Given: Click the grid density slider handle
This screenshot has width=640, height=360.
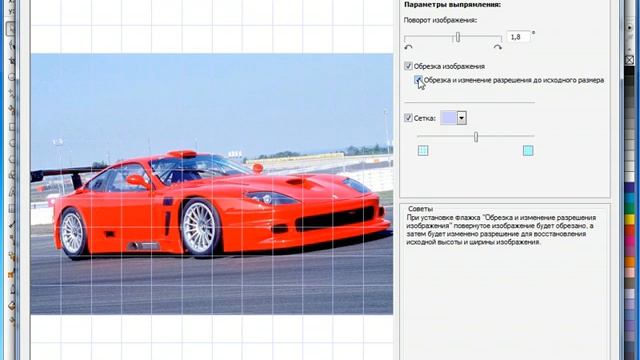Looking at the screenshot, I should pos(476,137).
